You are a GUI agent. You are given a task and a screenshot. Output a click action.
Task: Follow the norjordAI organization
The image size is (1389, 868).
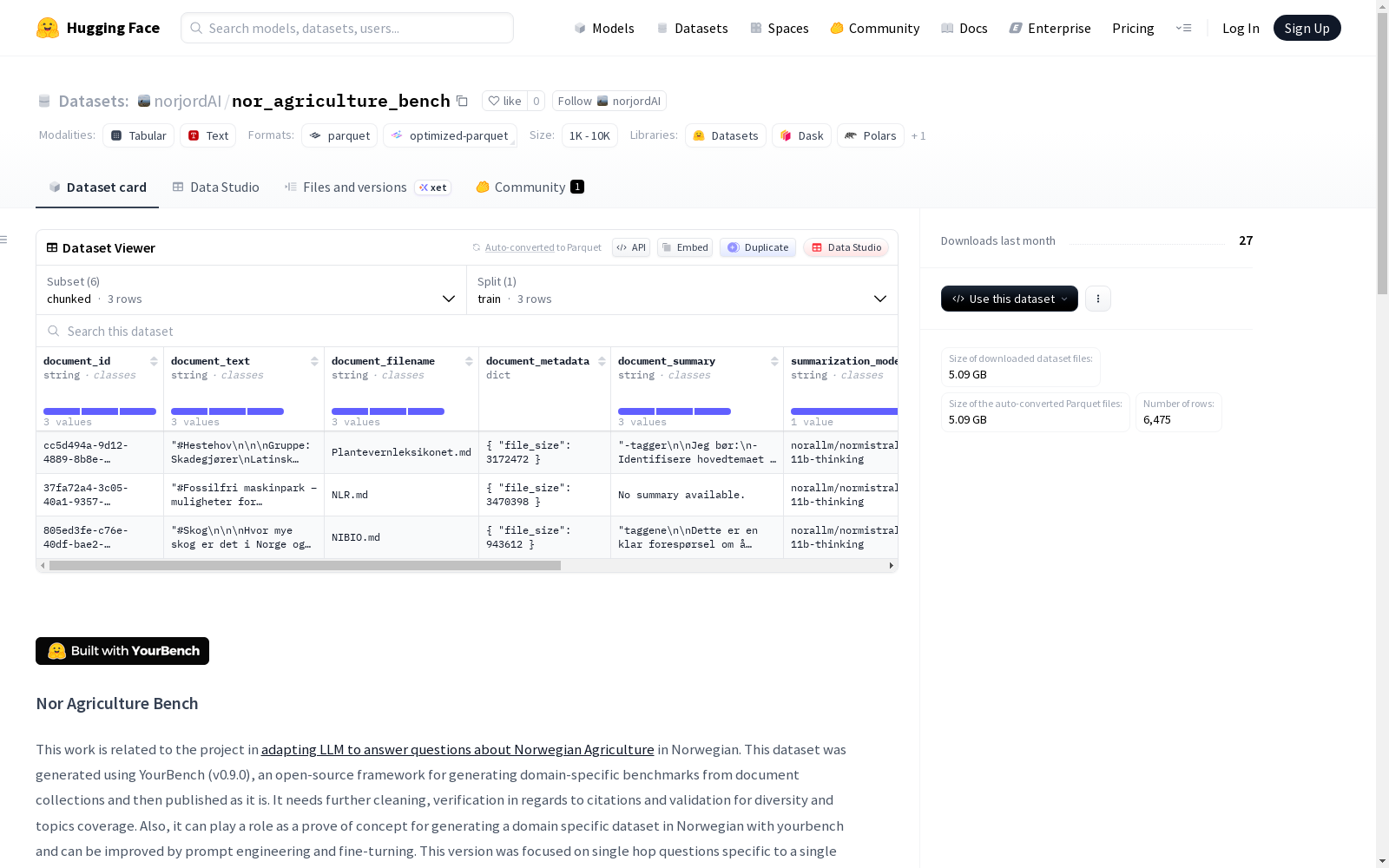(609, 101)
